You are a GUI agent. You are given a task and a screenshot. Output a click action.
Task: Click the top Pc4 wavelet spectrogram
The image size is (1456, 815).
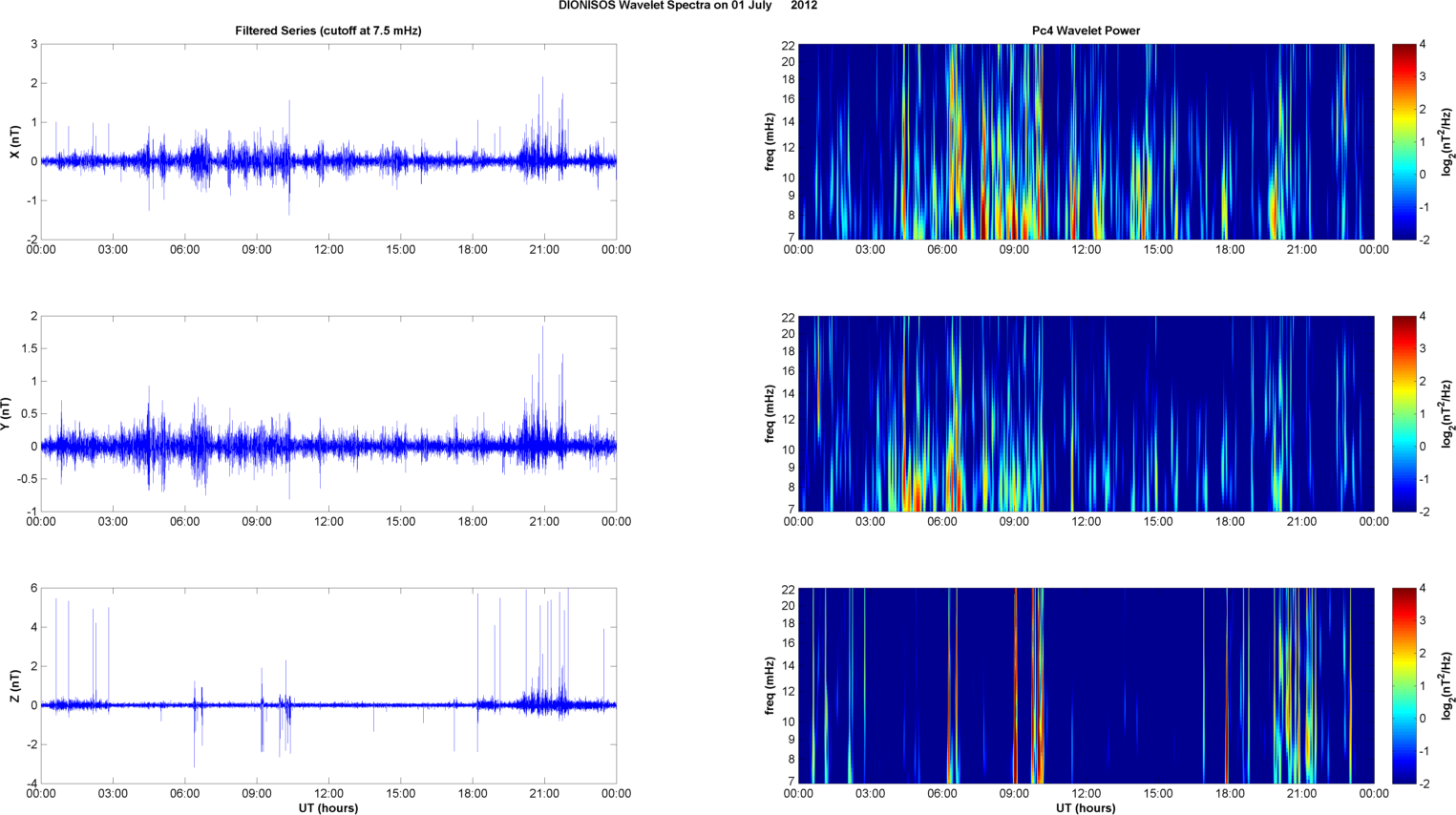(x=1086, y=141)
